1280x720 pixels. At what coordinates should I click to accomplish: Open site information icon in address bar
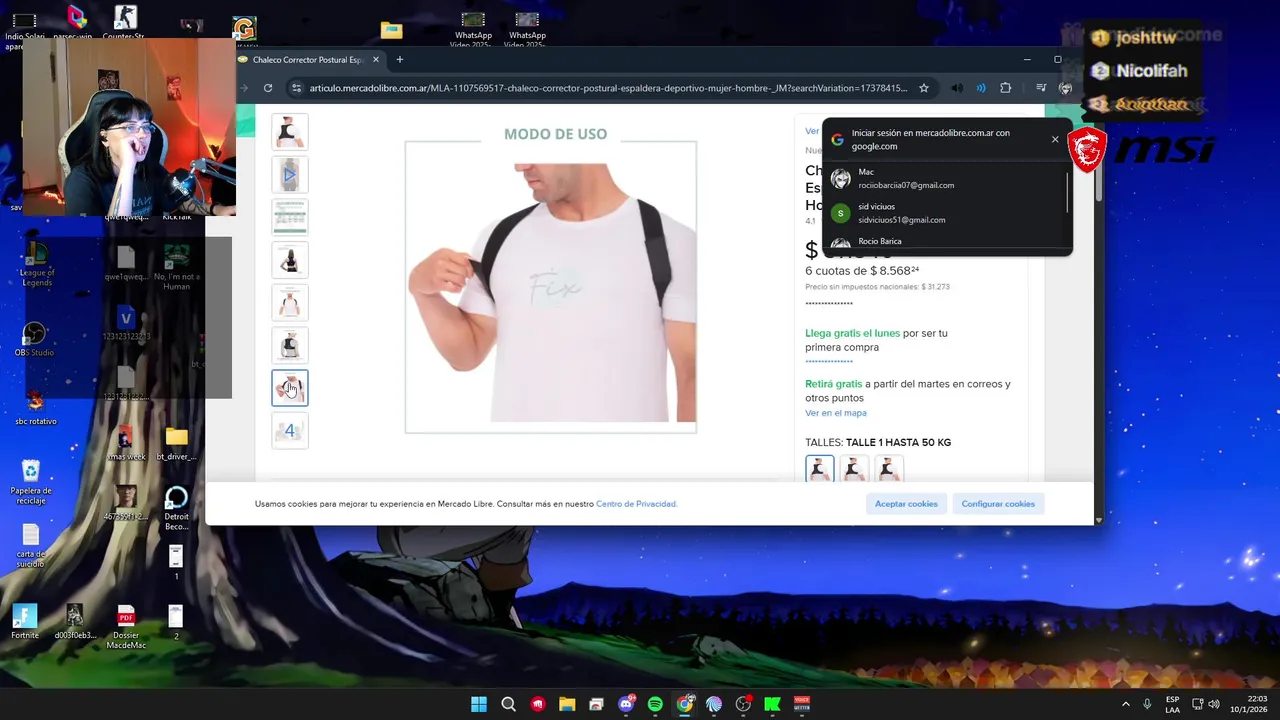296,88
